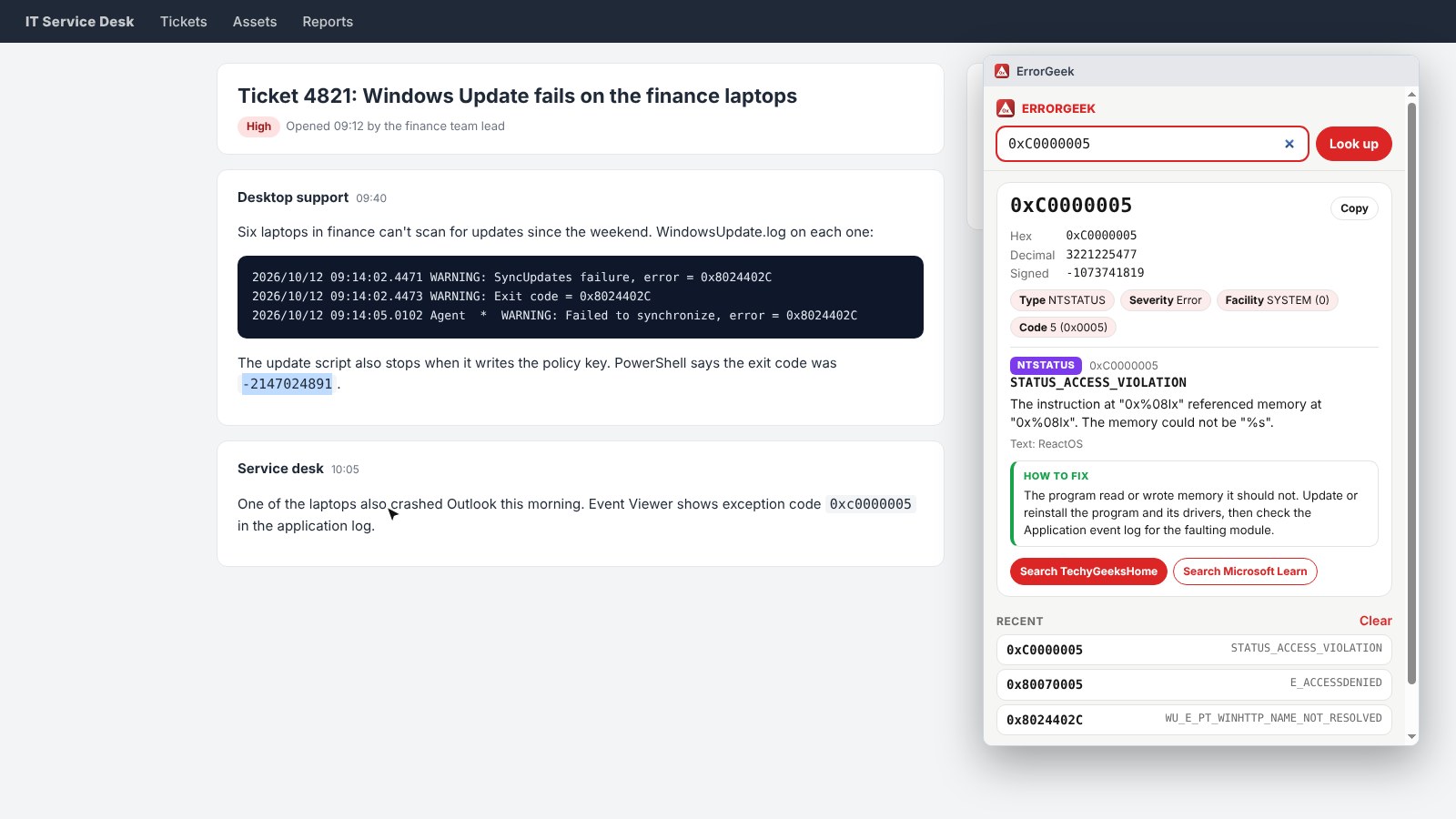
Task: Click the decimal value 3221225477
Action: [x=1101, y=255]
